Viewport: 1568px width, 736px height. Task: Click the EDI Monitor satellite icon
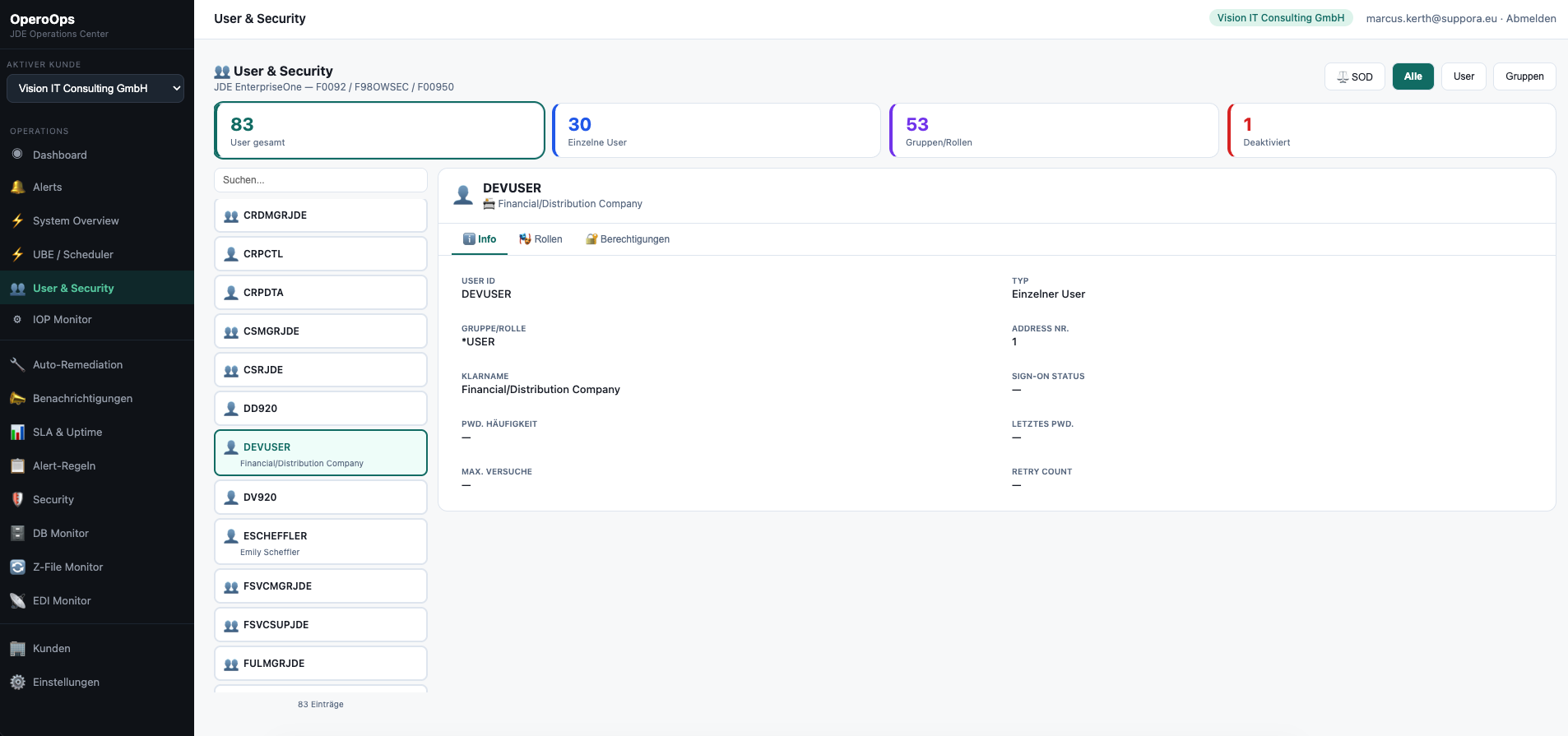point(17,601)
